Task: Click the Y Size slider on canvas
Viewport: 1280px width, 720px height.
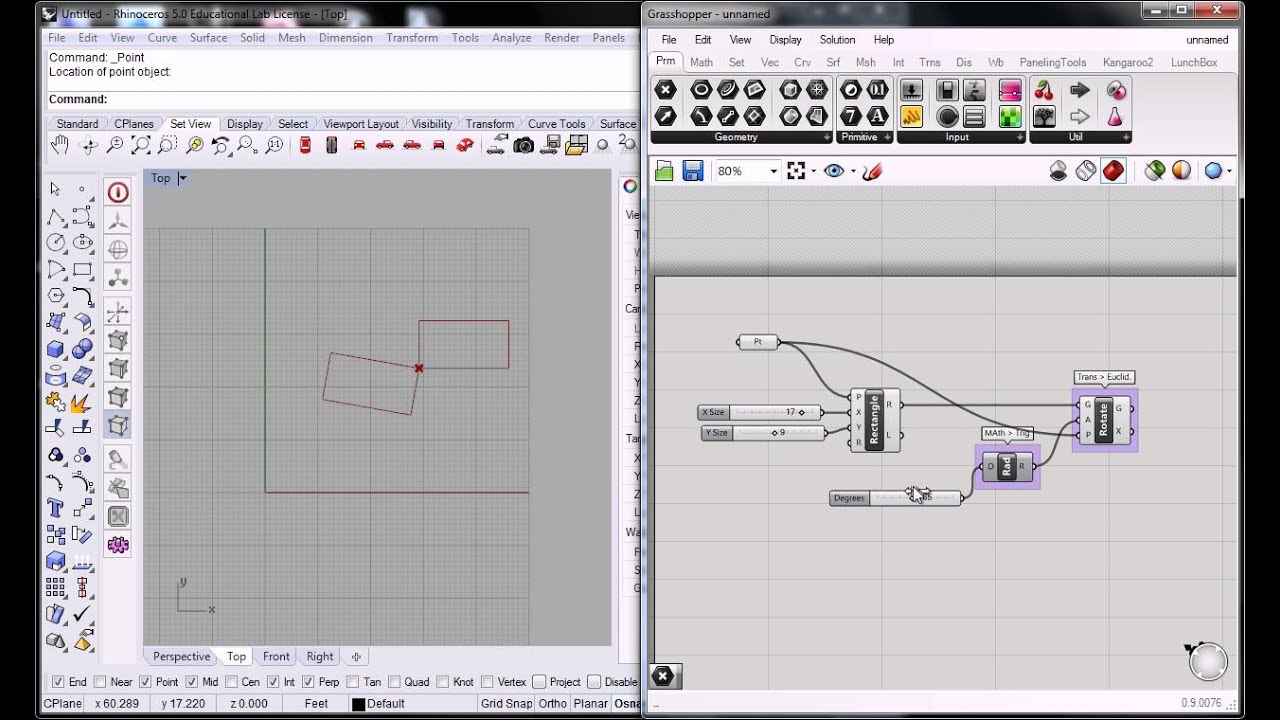Action: (764, 433)
